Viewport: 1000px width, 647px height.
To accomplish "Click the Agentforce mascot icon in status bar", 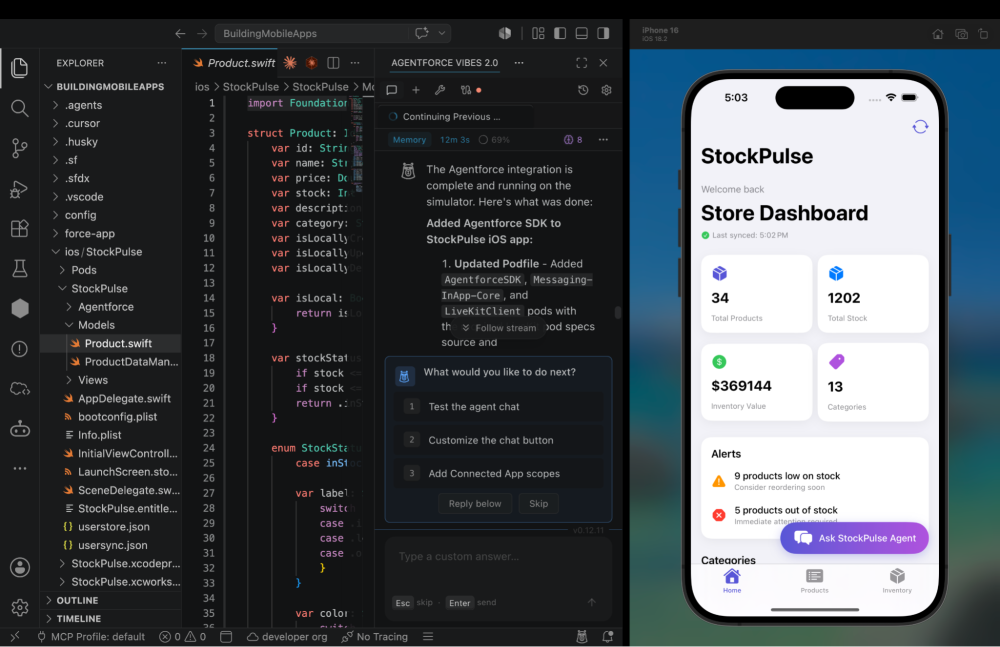I will tap(582, 636).
